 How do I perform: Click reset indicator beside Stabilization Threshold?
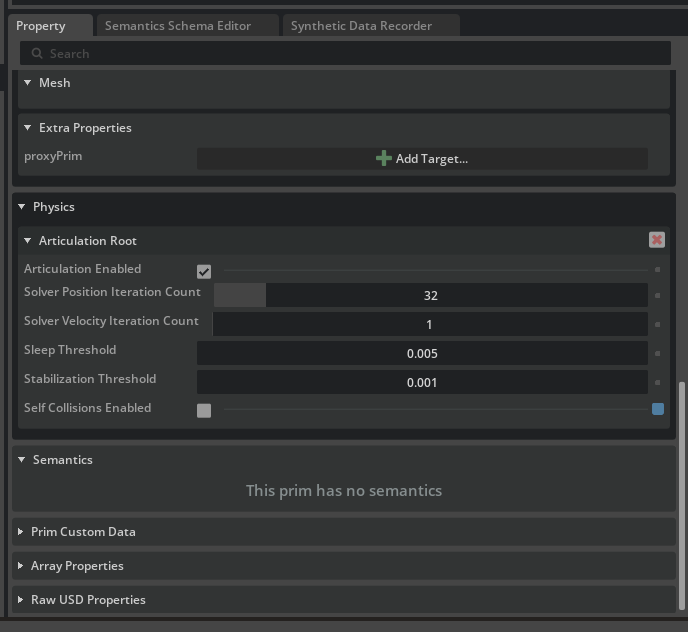657,383
